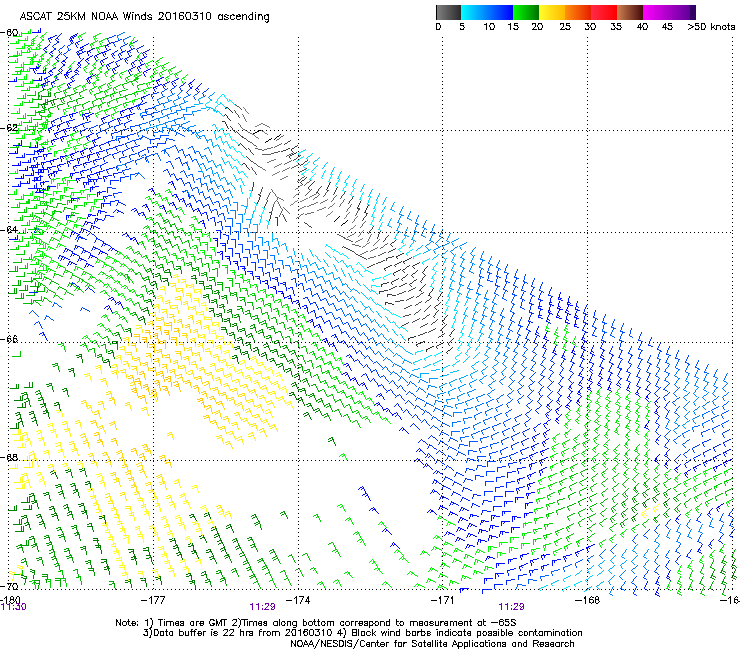This screenshot has height=650, width=740.
Task: Select the red 30-35 knots color segment
Action: pyautogui.click(x=604, y=12)
